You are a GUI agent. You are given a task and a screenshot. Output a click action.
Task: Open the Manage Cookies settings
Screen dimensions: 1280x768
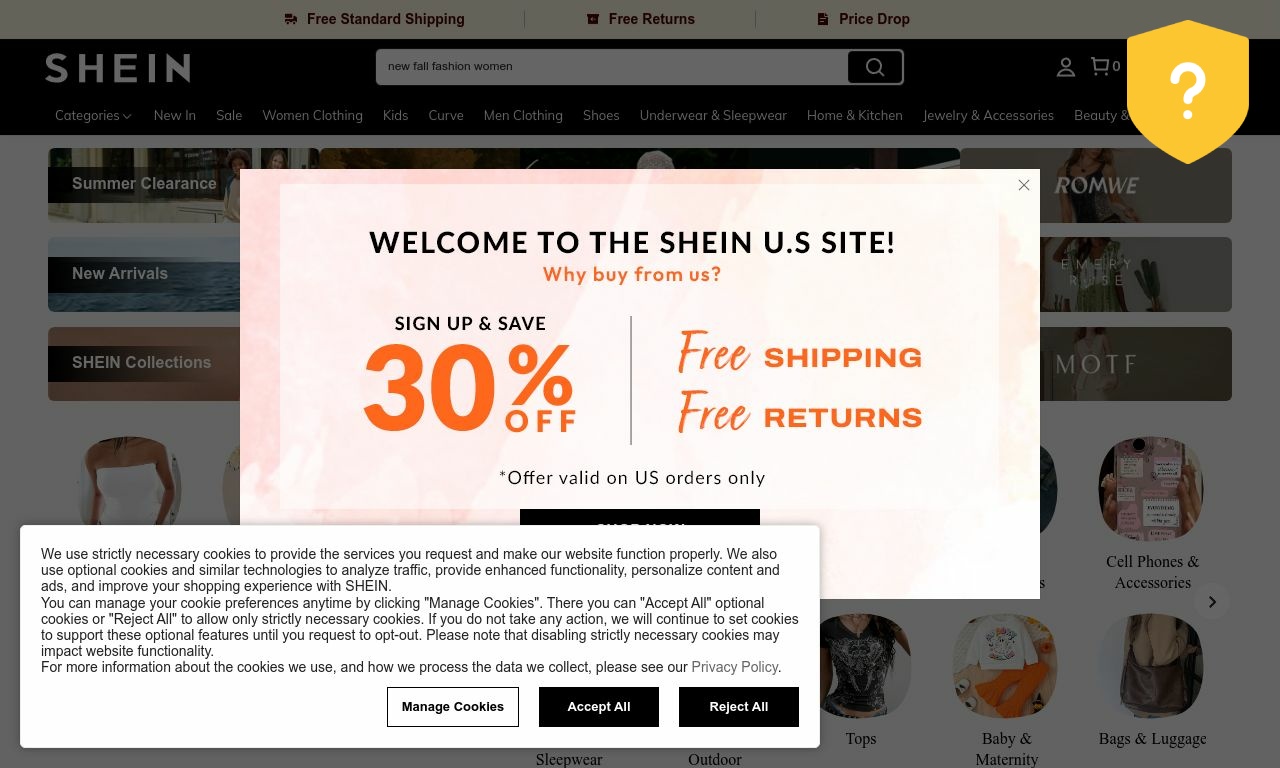(452, 707)
